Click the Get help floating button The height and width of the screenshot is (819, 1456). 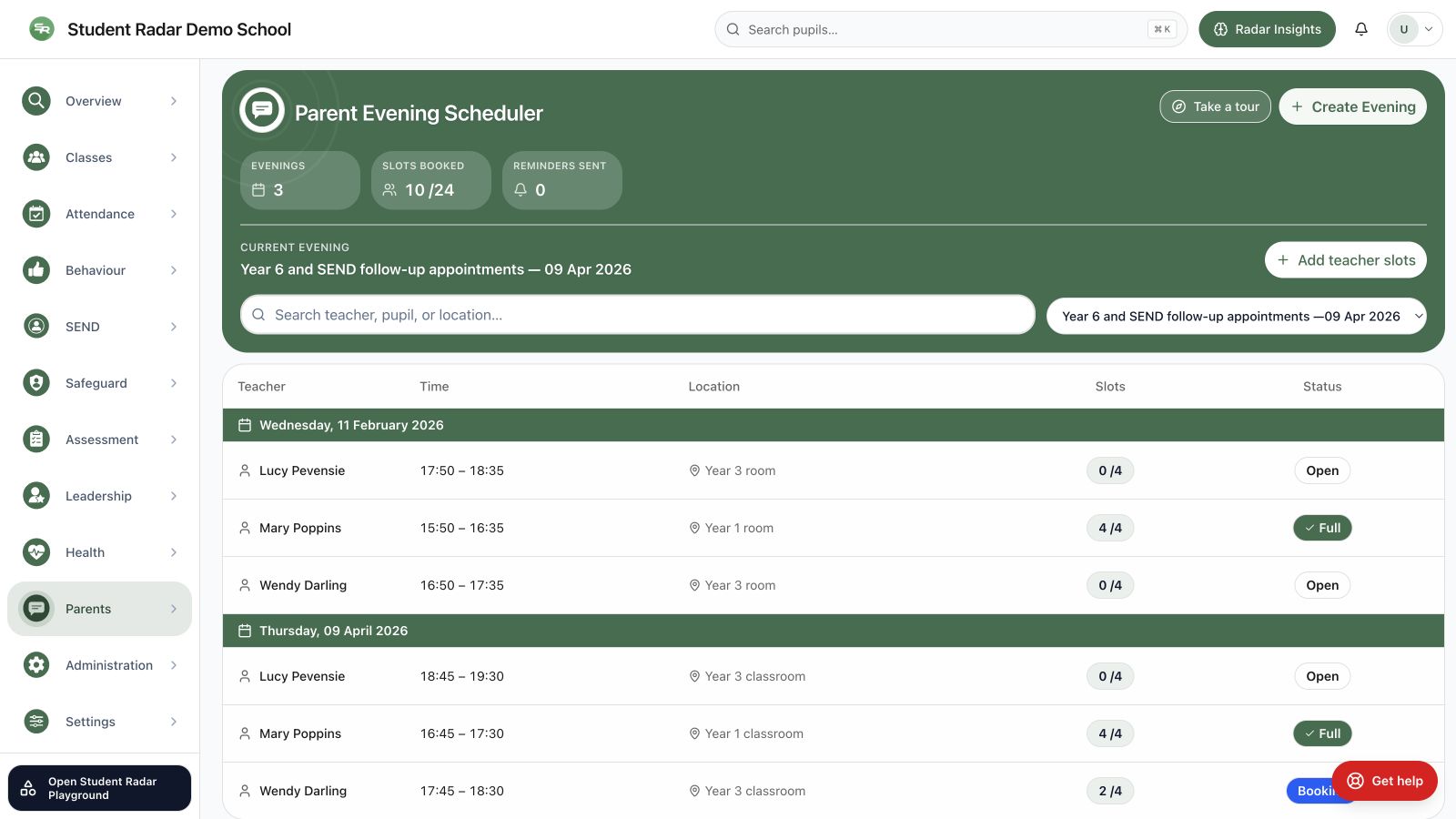coord(1384,781)
